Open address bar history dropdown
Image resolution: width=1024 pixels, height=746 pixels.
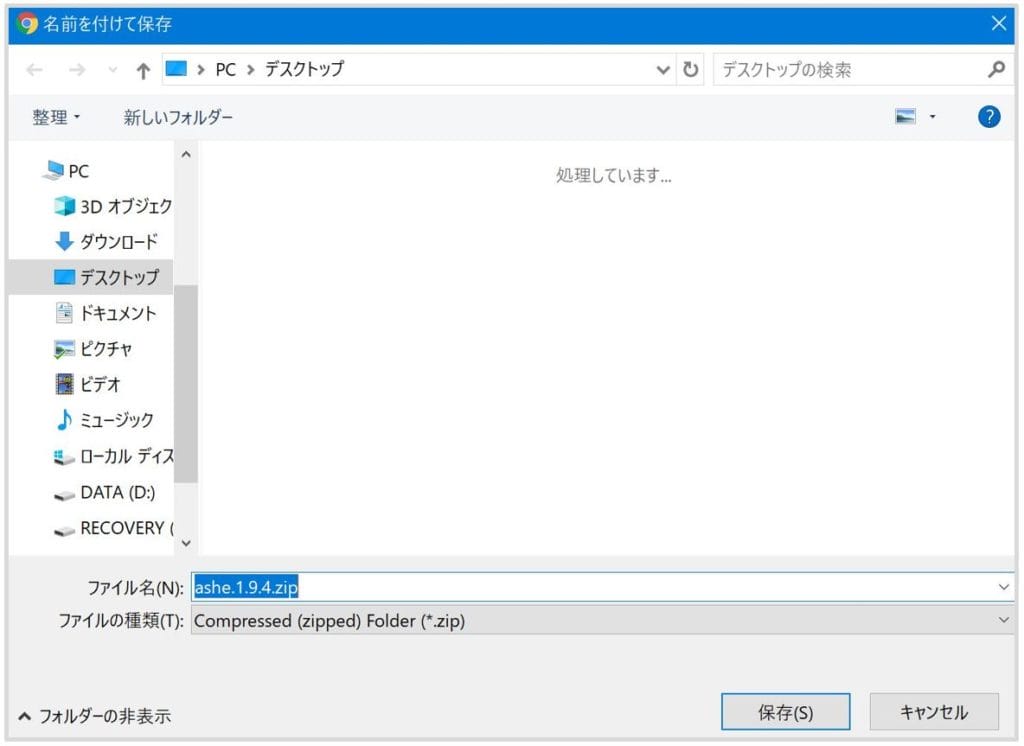[663, 70]
